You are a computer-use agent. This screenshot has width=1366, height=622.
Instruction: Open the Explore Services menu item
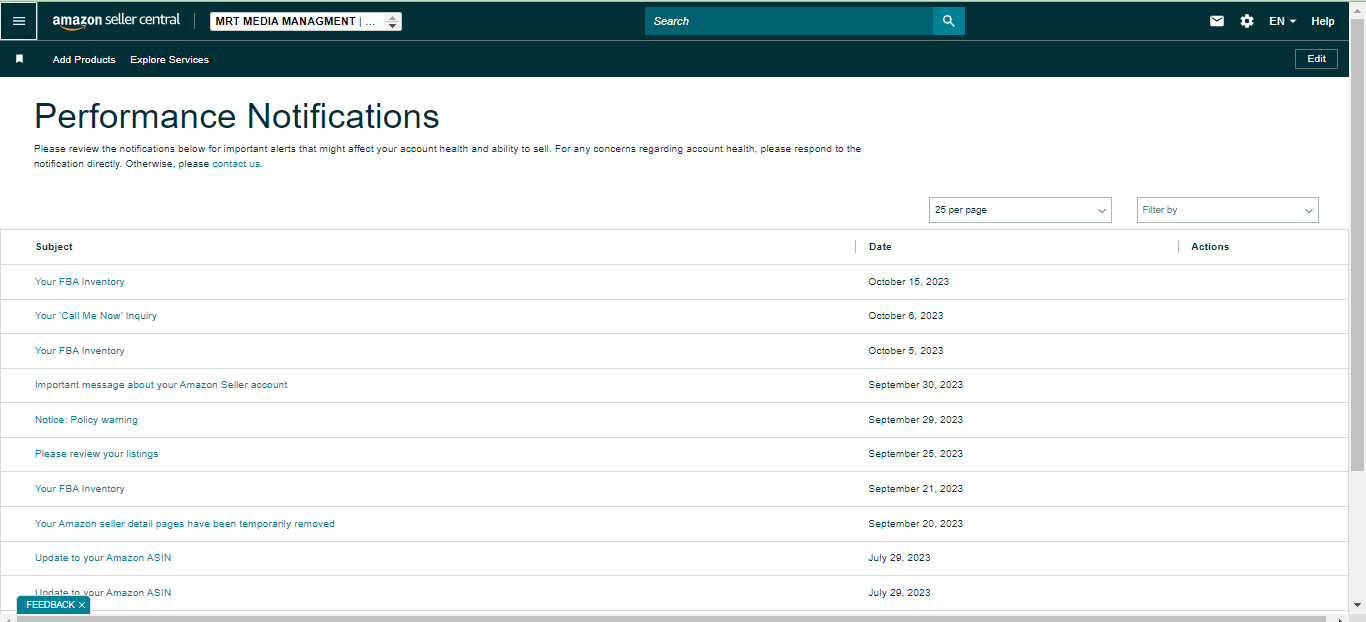coord(170,60)
